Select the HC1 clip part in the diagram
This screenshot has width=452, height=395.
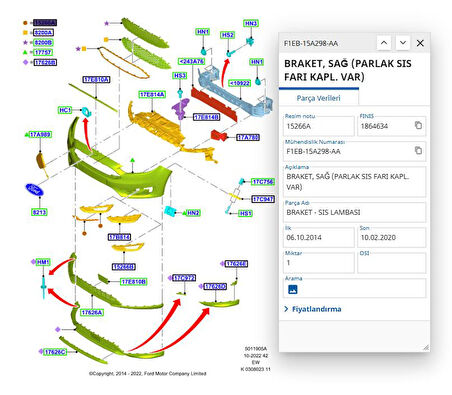(87, 112)
